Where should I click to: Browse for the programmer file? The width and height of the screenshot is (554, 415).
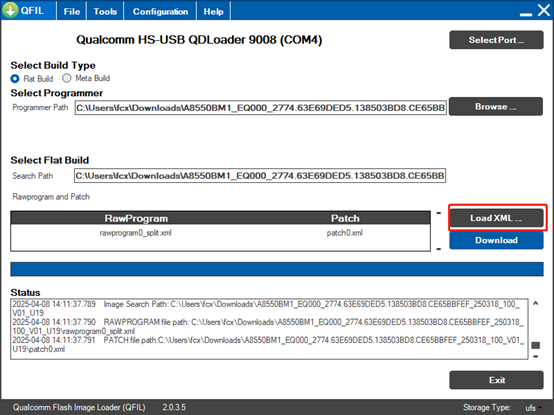496,106
